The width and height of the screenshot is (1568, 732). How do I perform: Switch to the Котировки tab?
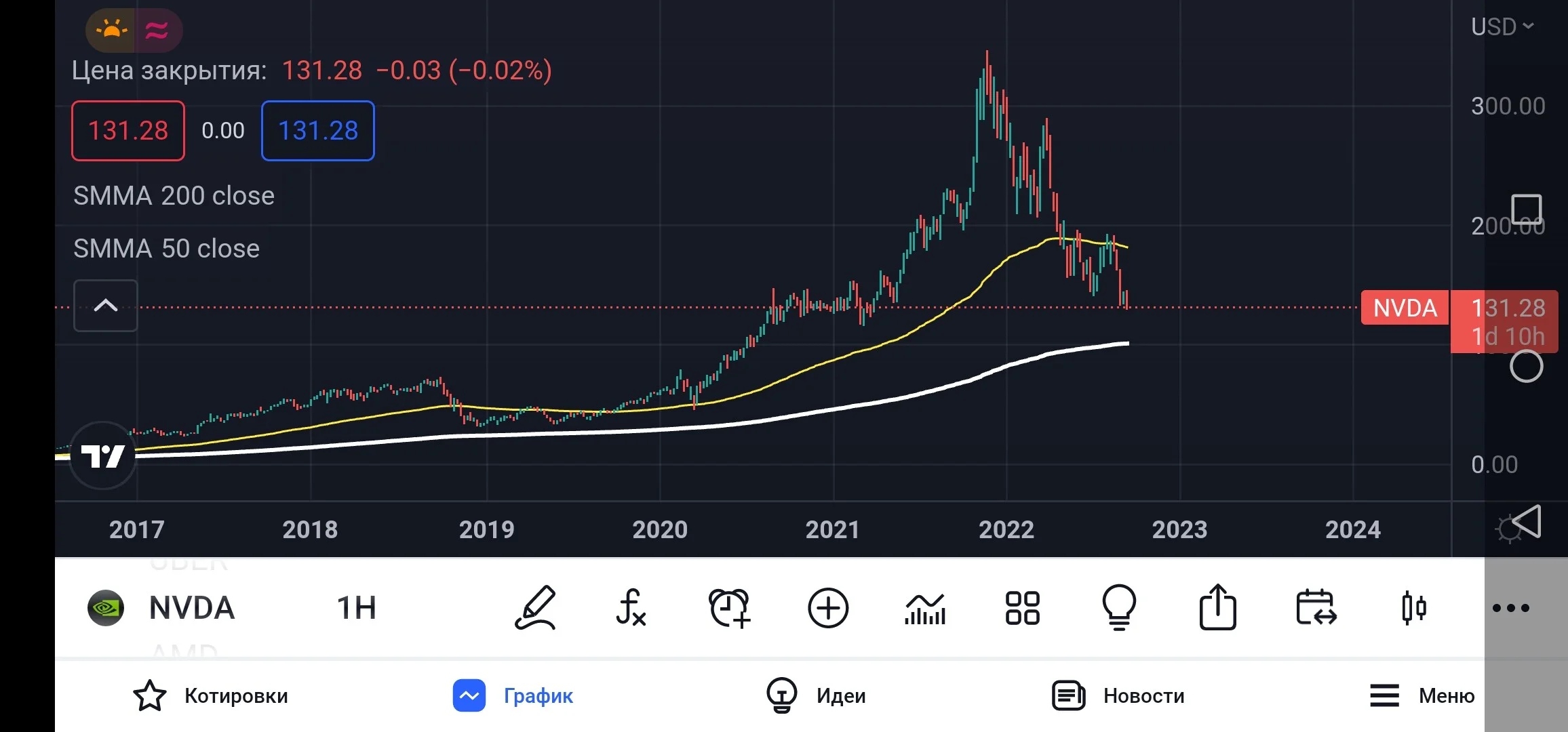coord(210,695)
